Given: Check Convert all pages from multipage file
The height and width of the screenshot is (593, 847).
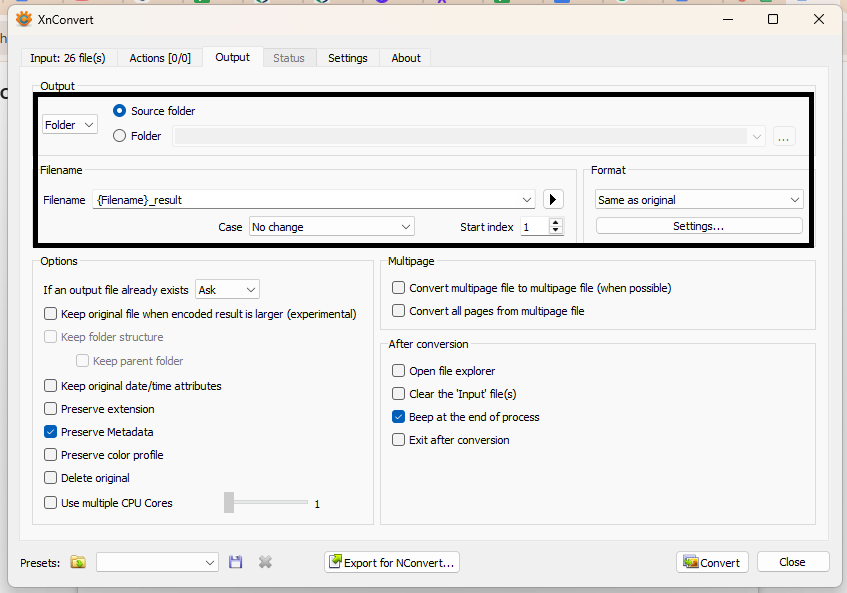Looking at the screenshot, I should [x=398, y=311].
